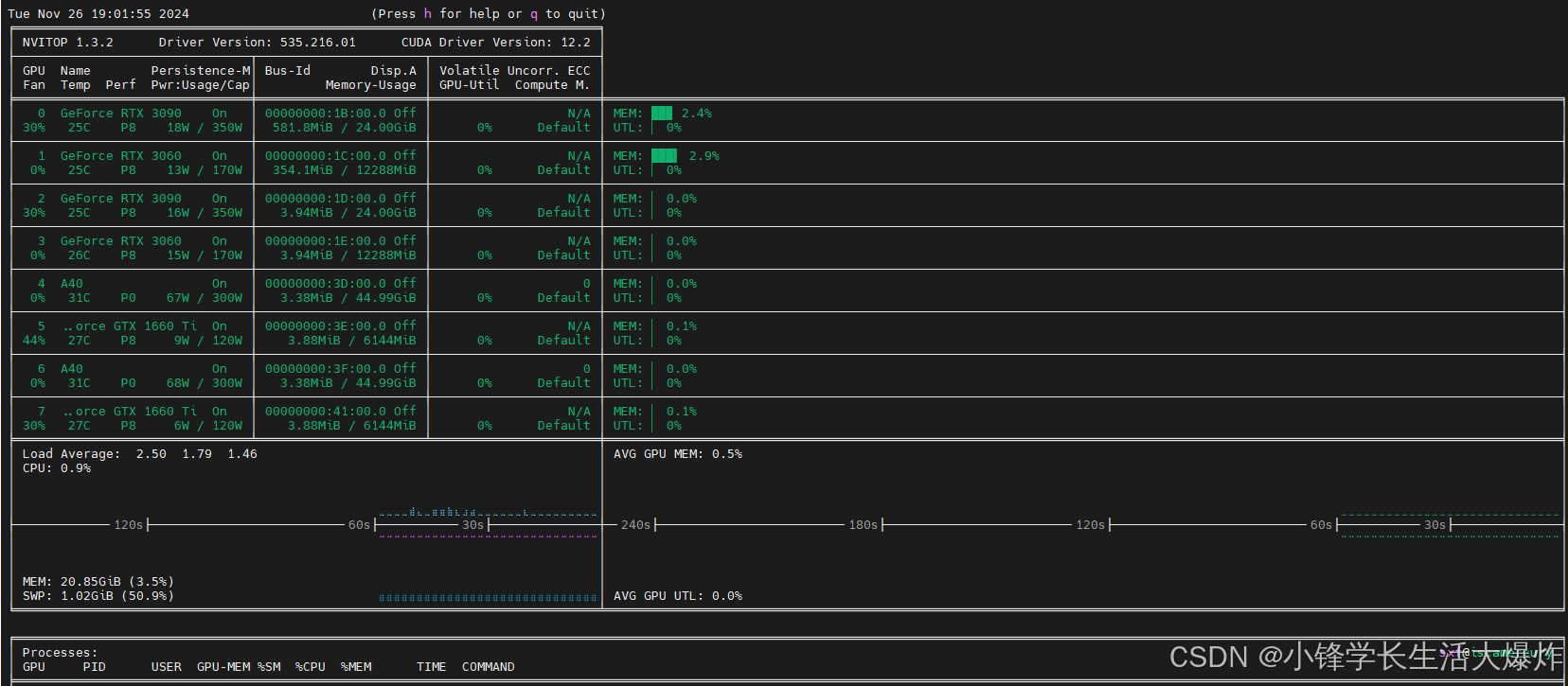Click the AVG GPU MEM 0.5% label
The height and width of the screenshot is (686, 1568).
tap(678, 454)
